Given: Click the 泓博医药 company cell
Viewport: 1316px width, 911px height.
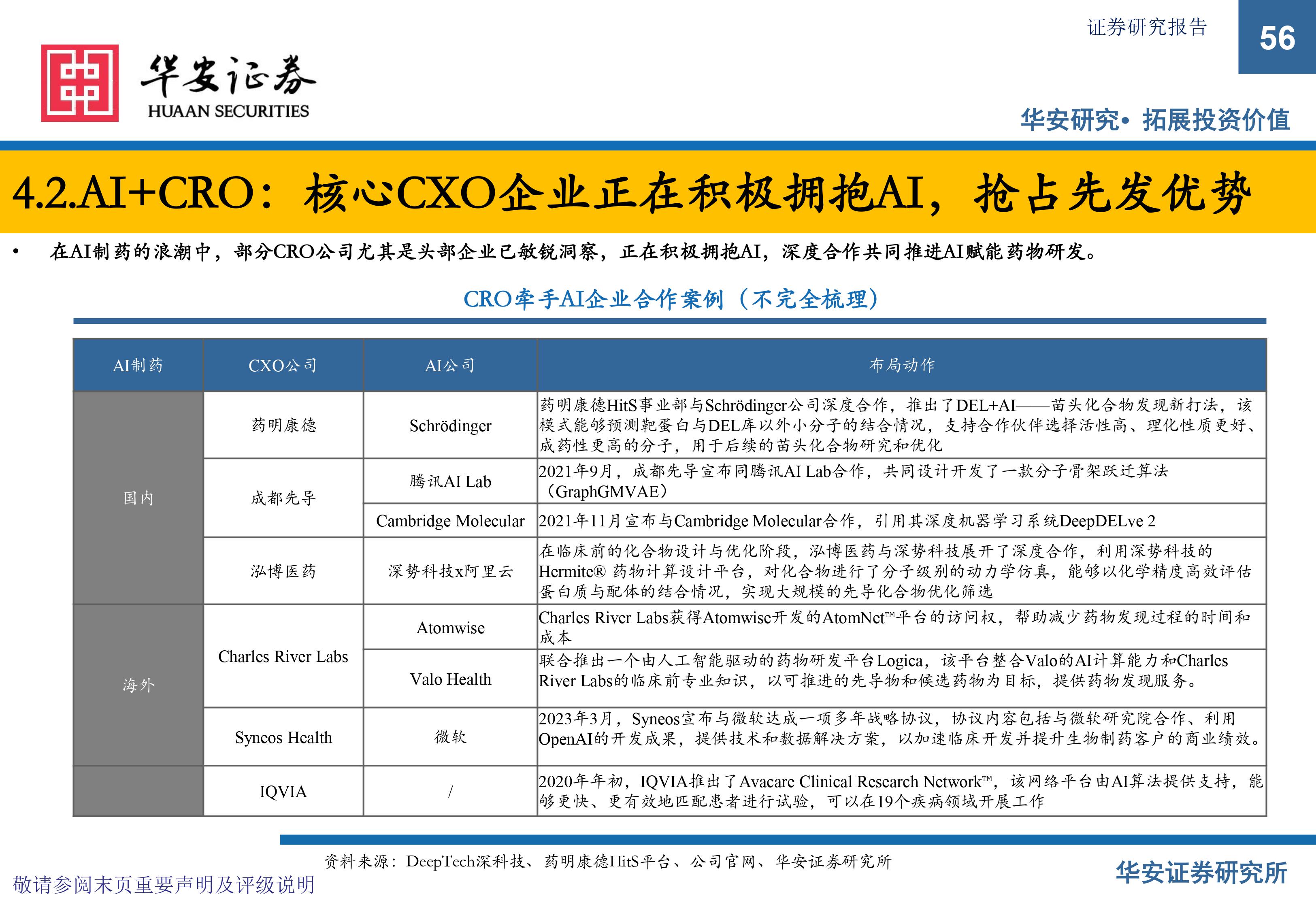Looking at the screenshot, I should coord(283,571).
